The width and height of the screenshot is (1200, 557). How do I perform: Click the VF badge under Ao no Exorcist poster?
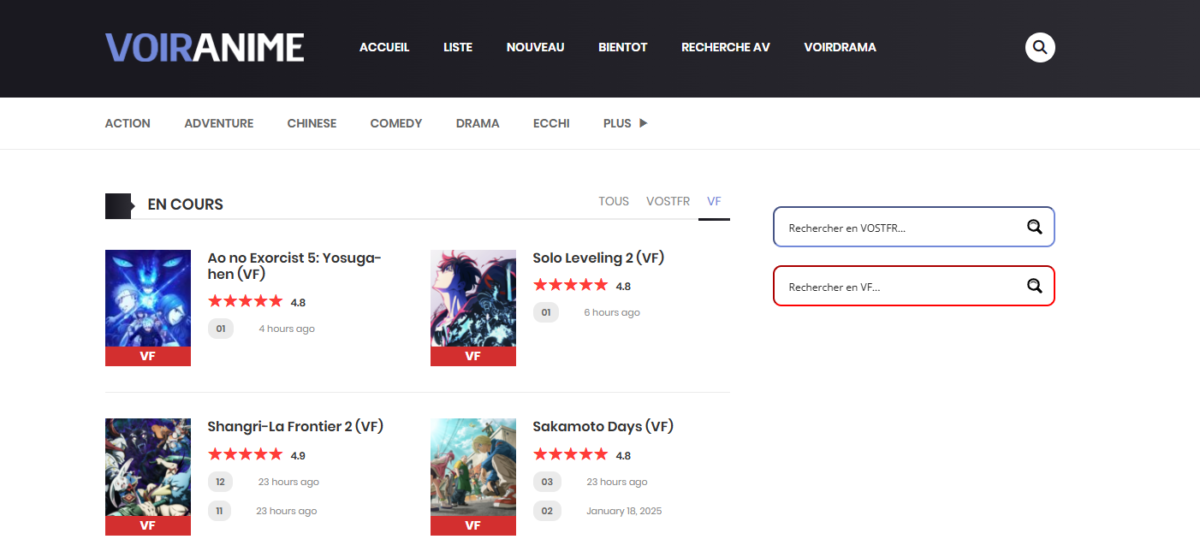point(148,356)
